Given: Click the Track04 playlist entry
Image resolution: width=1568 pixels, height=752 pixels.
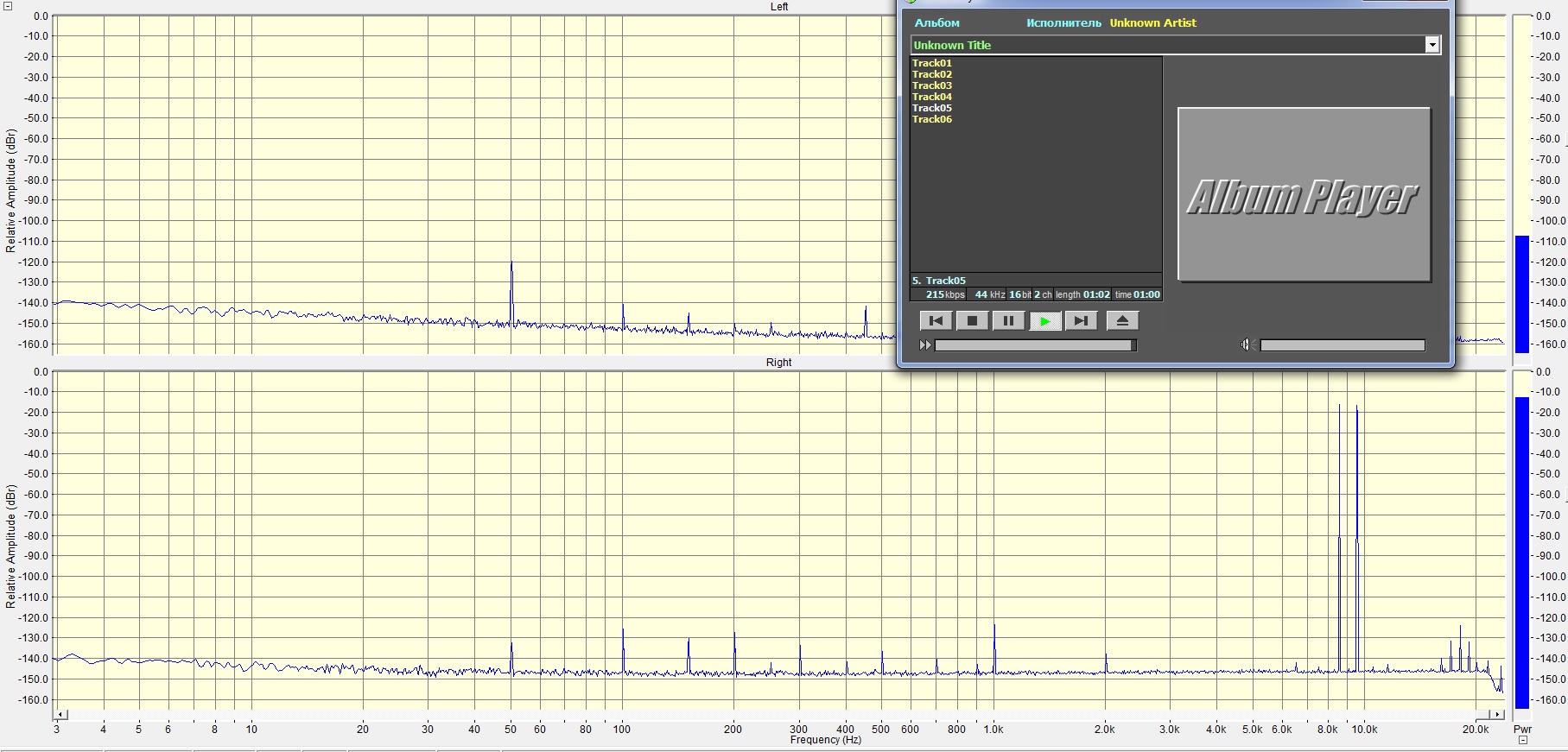Looking at the screenshot, I should [932, 97].
